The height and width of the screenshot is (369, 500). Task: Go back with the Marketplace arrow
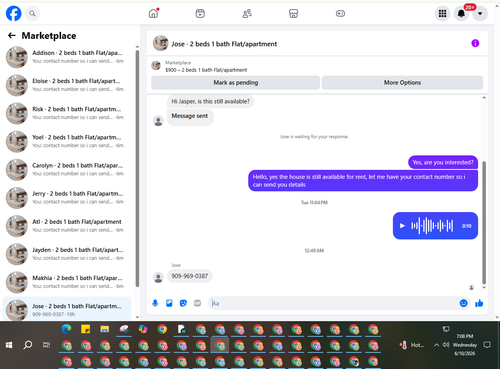(12, 35)
